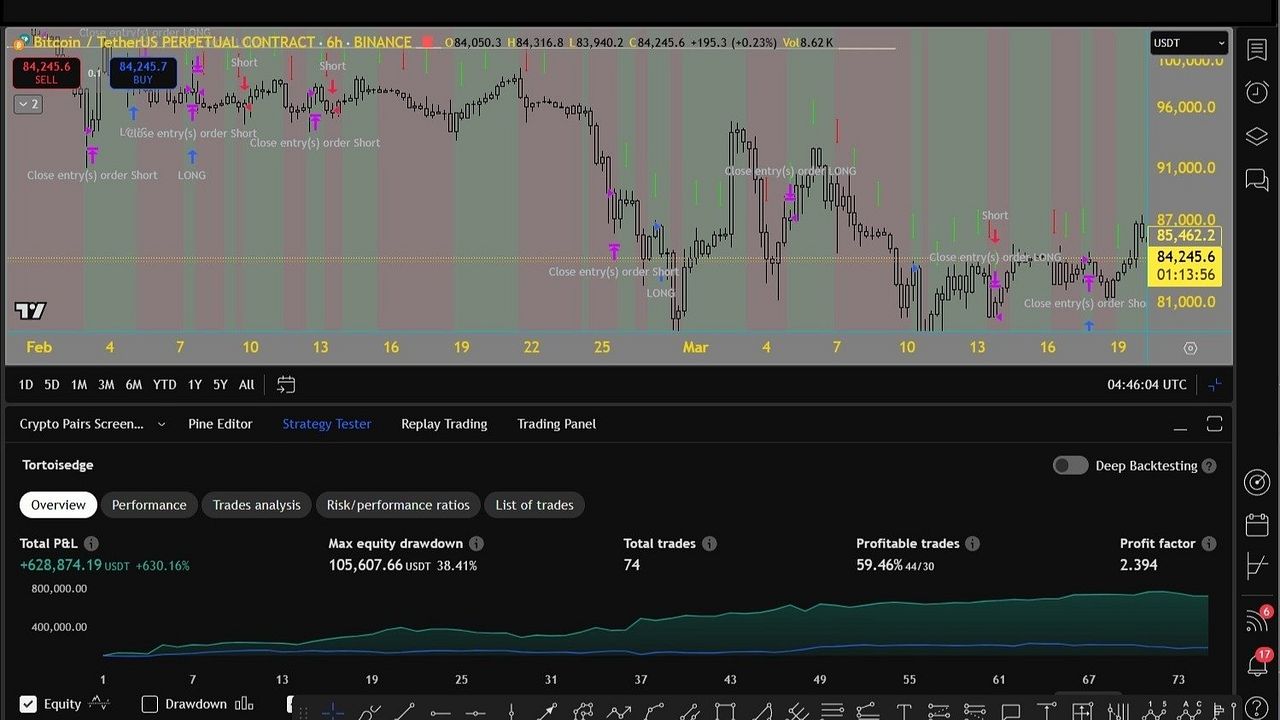Image resolution: width=1280 pixels, height=720 pixels.
Task: Switch to Pine Editor tab
Action: [220, 424]
